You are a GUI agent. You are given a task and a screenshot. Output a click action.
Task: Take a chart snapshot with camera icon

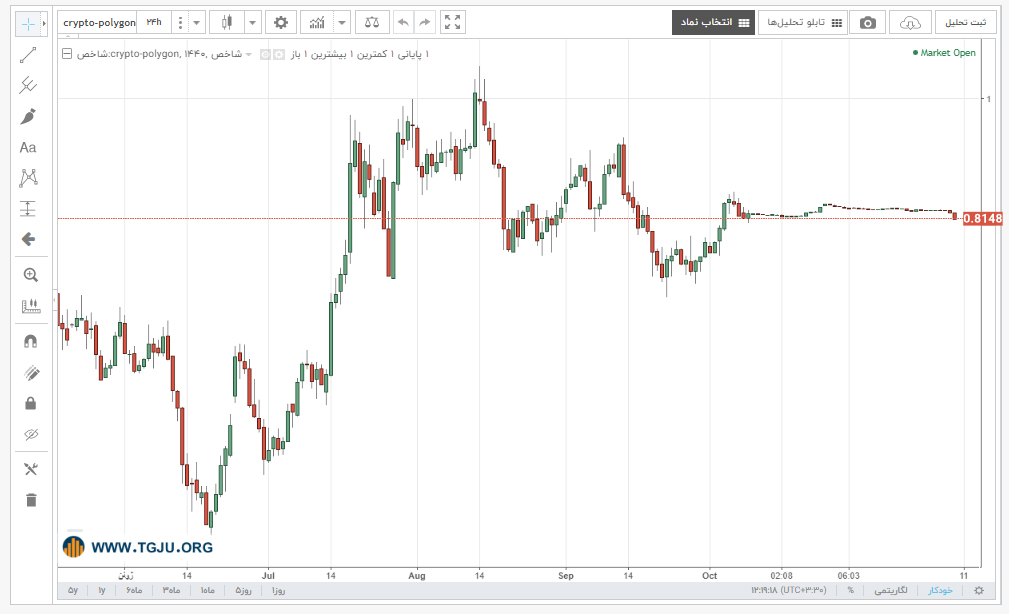(867, 23)
